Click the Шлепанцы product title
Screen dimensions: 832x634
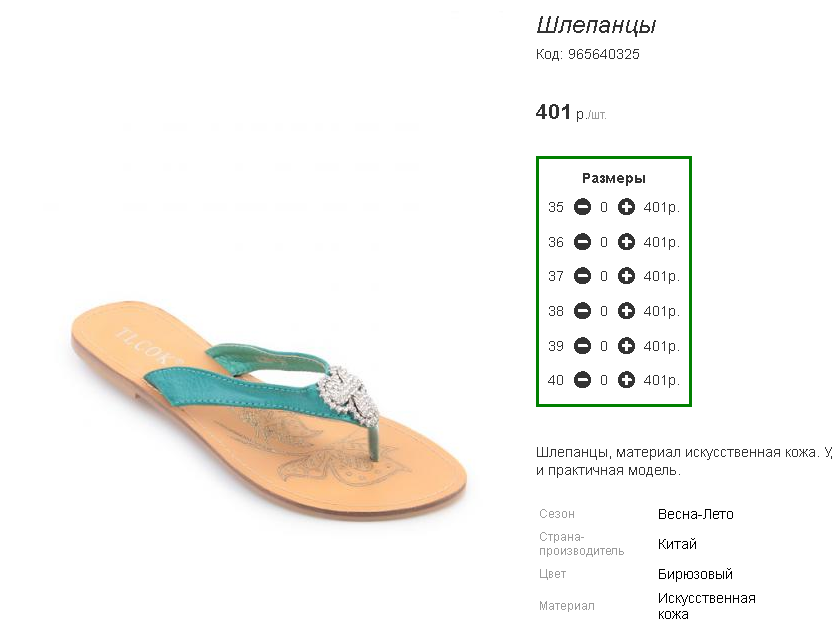pyautogui.click(x=596, y=25)
